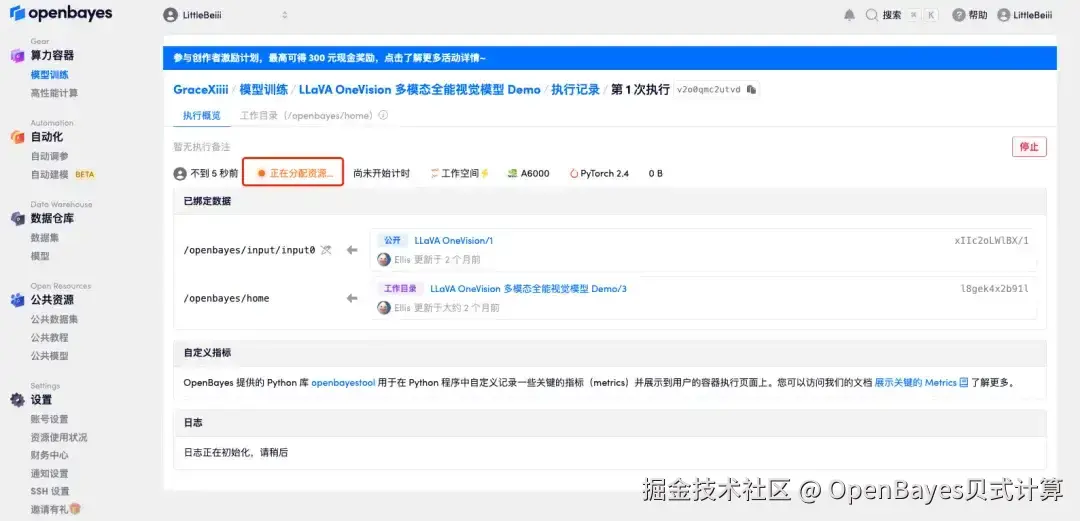Open the openbayestool library link
The image size is (1080, 521).
click(x=344, y=382)
